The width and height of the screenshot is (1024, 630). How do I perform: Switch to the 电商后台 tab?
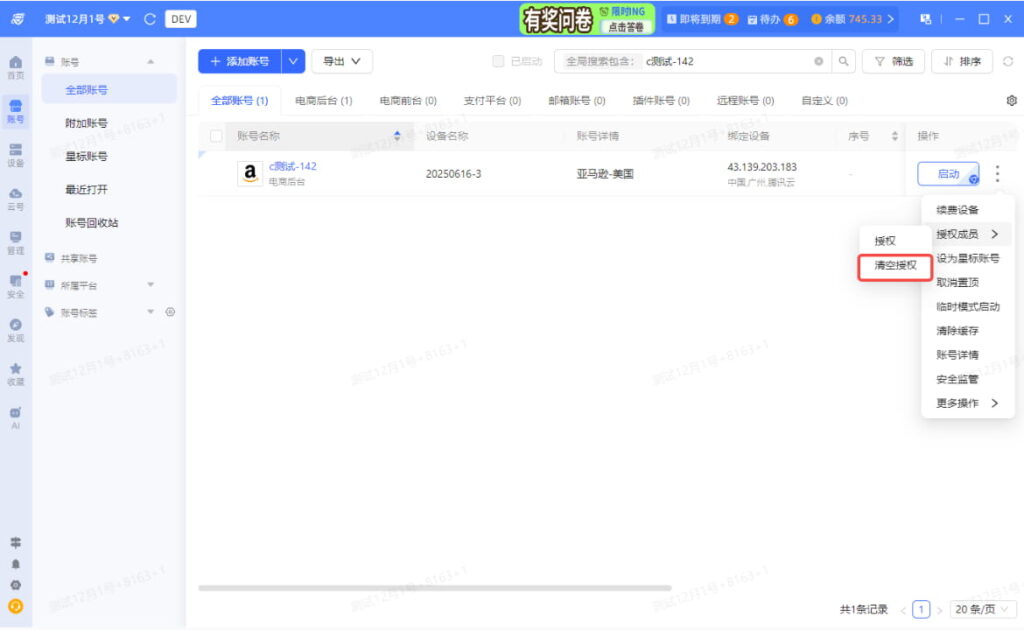click(x=322, y=100)
